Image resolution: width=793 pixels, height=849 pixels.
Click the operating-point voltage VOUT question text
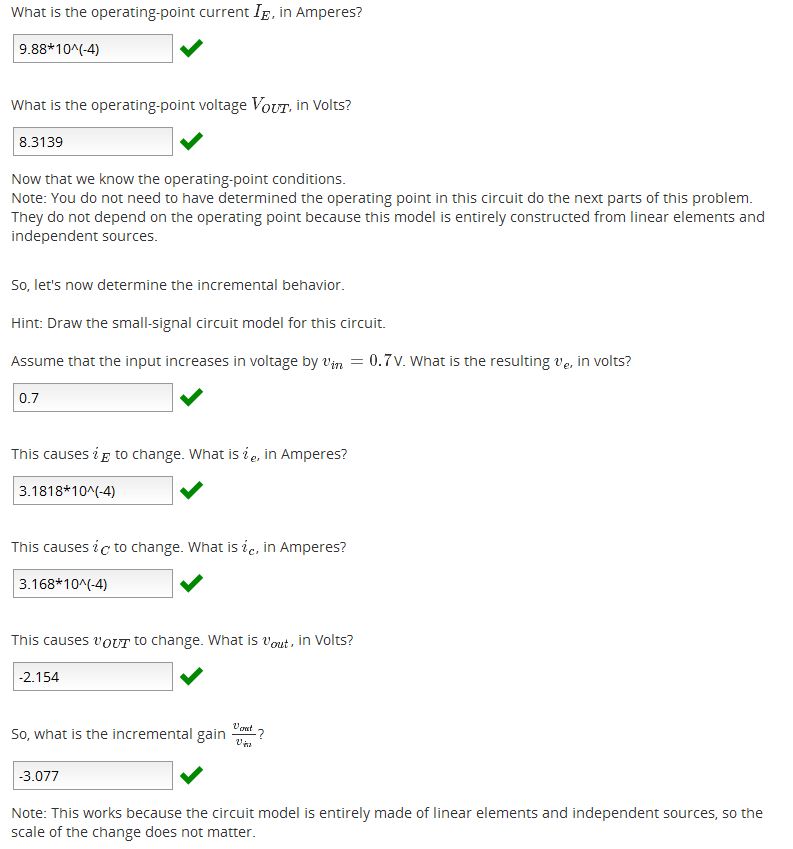181,105
